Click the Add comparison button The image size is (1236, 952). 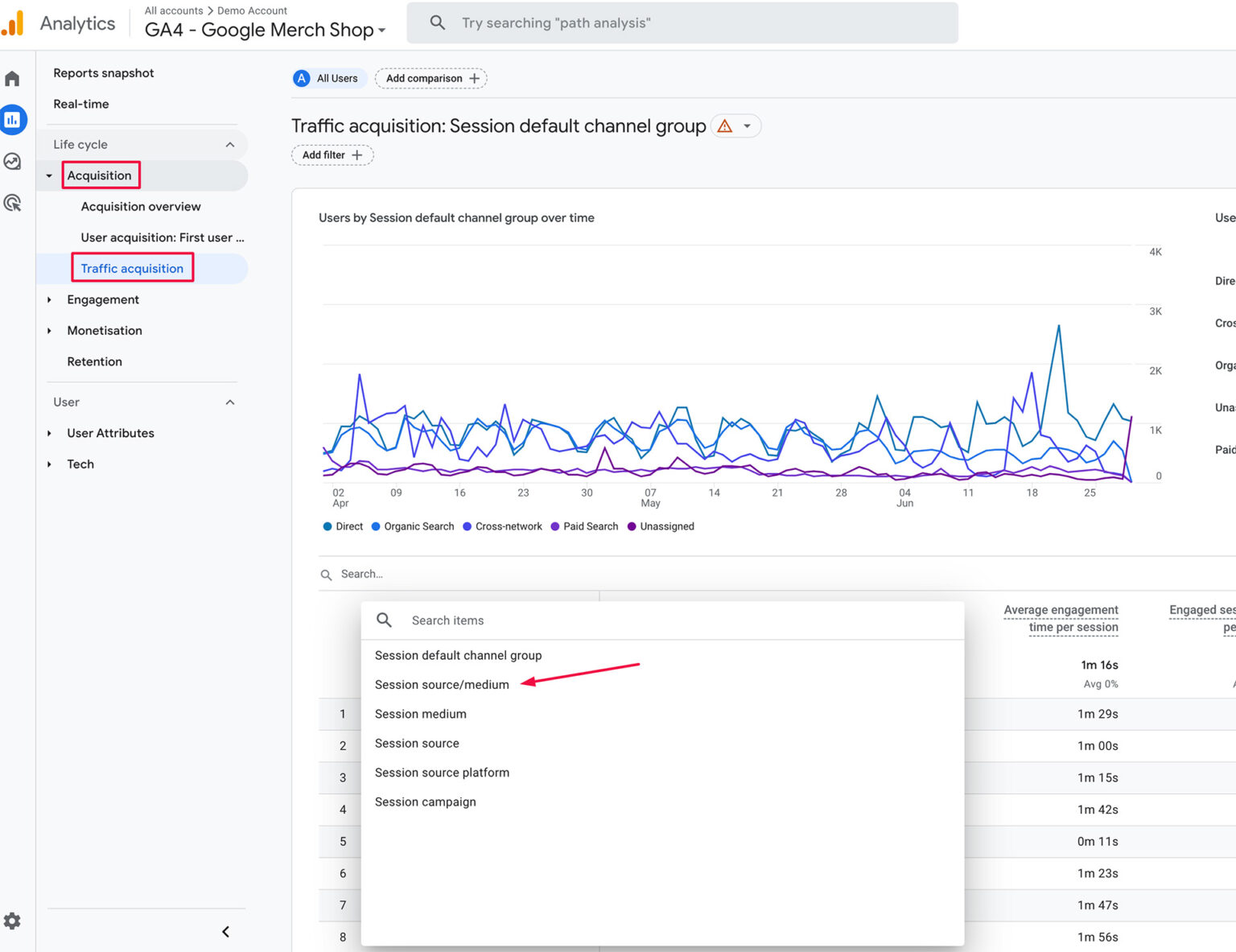coord(431,78)
